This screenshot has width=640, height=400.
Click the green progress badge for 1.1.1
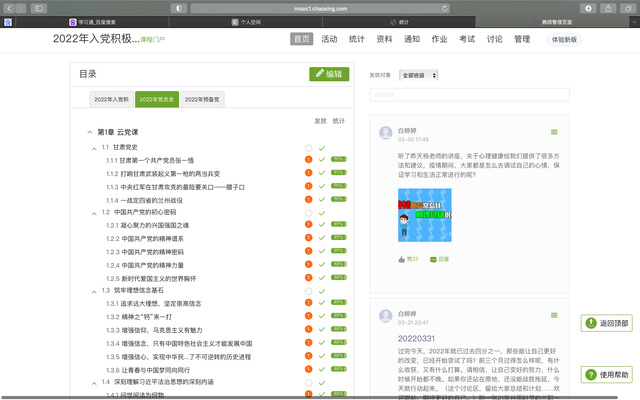click(339, 159)
